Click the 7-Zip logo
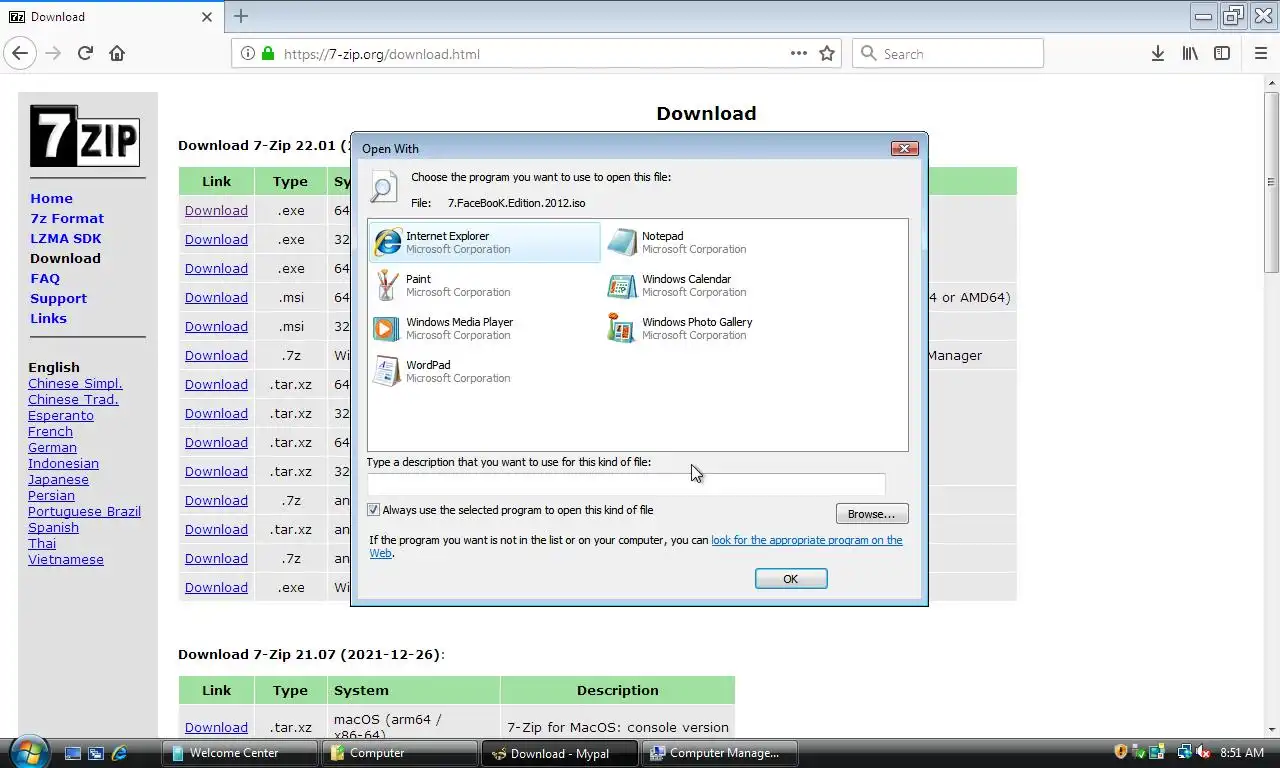The image size is (1280, 768). pyautogui.click(x=84, y=135)
